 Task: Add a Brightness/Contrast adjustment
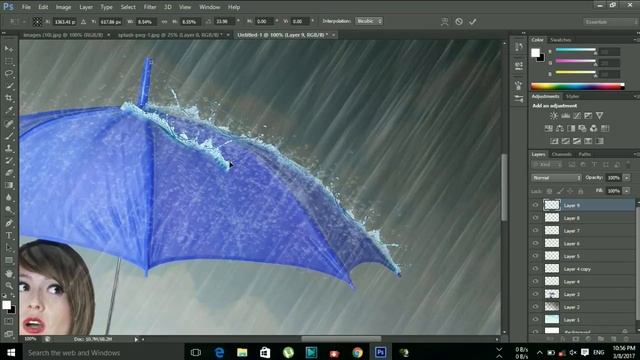[553, 116]
